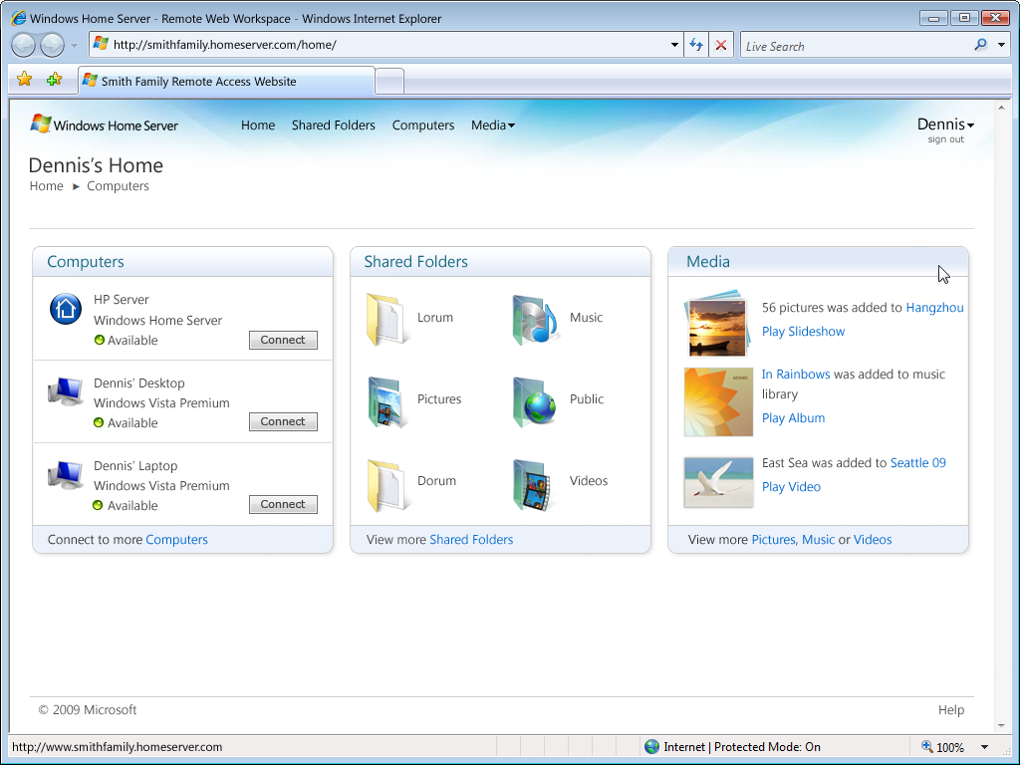Click the Computers breadcrumb link
The image size is (1020, 765).
pyautogui.click(x=118, y=186)
